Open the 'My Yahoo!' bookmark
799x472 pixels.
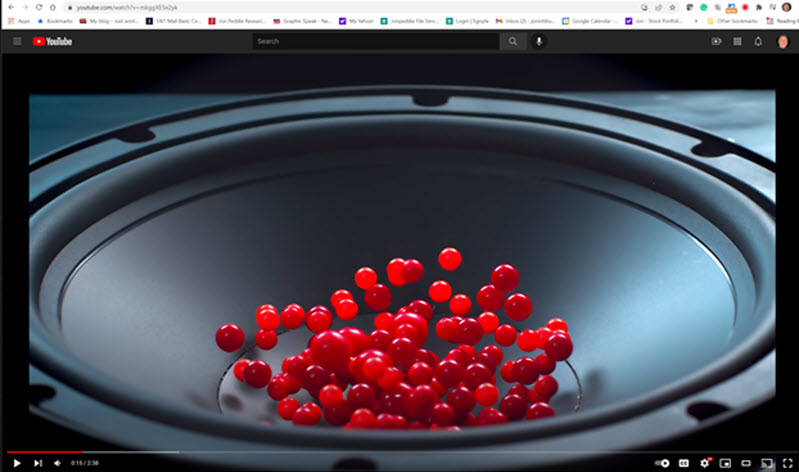pyautogui.click(x=356, y=21)
